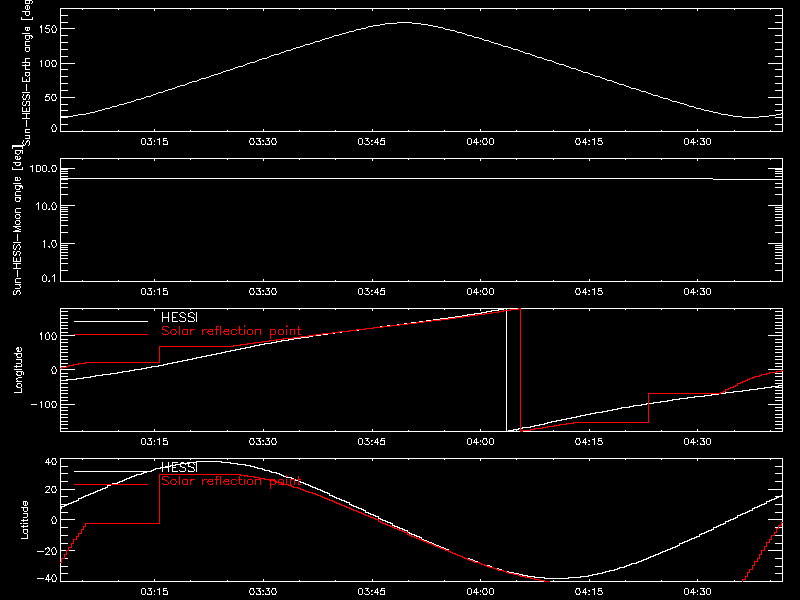Click 03:15 time label below Earth angle plot

(x=155, y=142)
